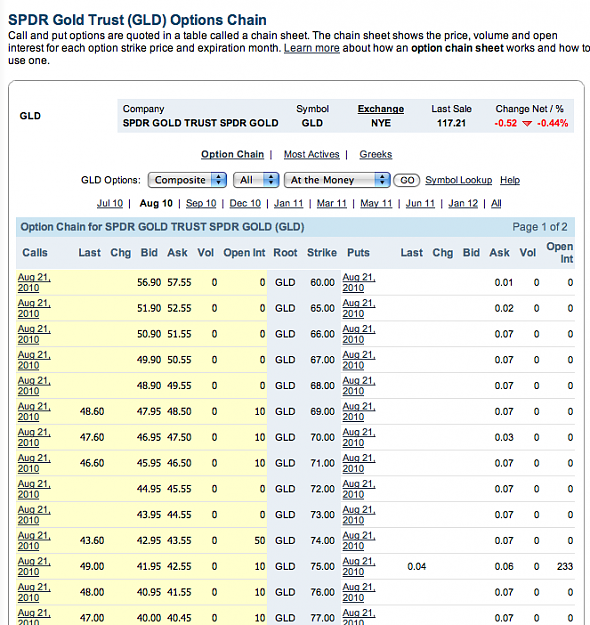The image size is (590, 625).
Task: Select the Dec 10 expiration month
Action: [245, 203]
